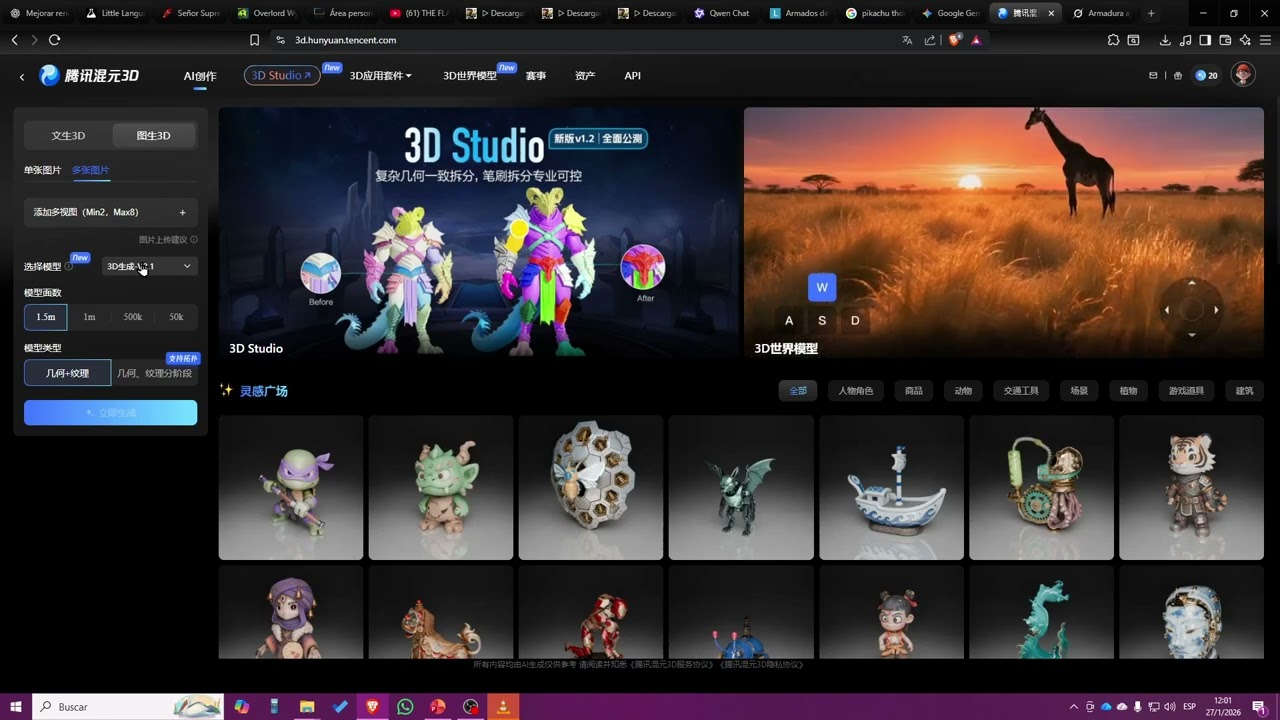The width and height of the screenshot is (1280, 720).
Task: Open the credits balance showing 20
Action: point(1207,75)
